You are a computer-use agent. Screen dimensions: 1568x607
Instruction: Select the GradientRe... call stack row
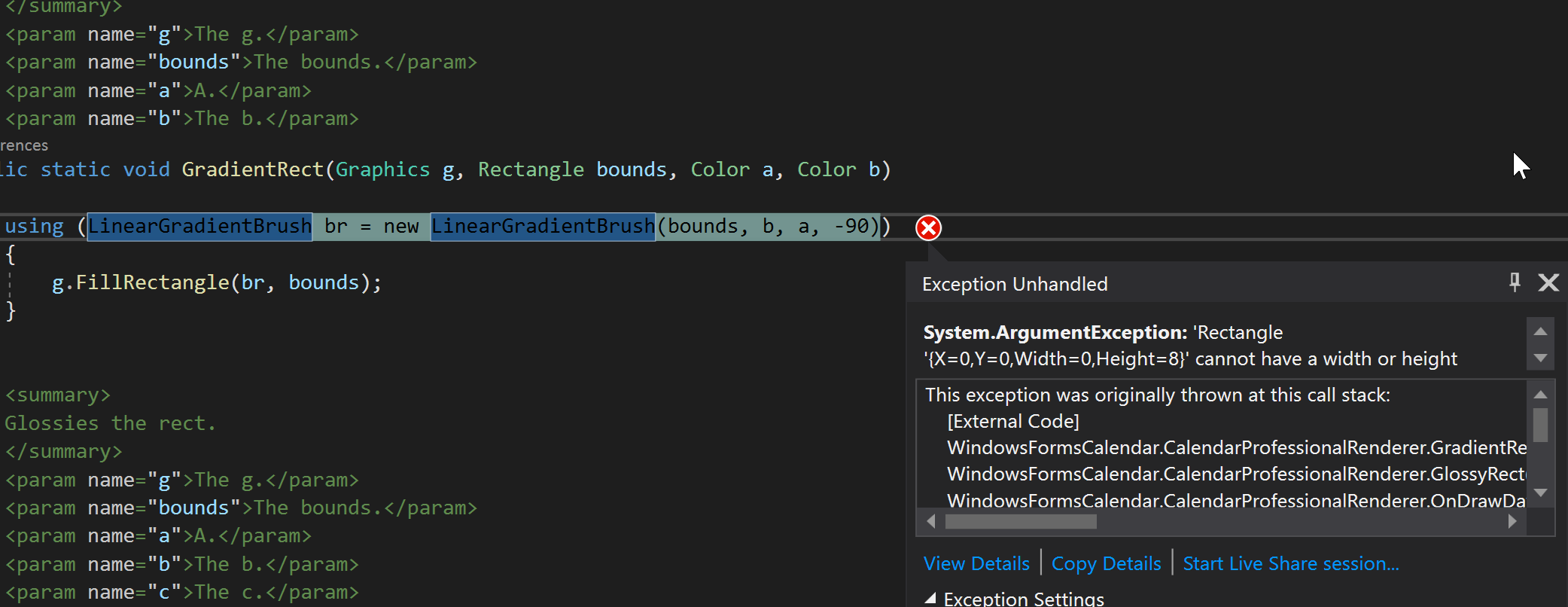pyautogui.click(x=1237, y=447)
